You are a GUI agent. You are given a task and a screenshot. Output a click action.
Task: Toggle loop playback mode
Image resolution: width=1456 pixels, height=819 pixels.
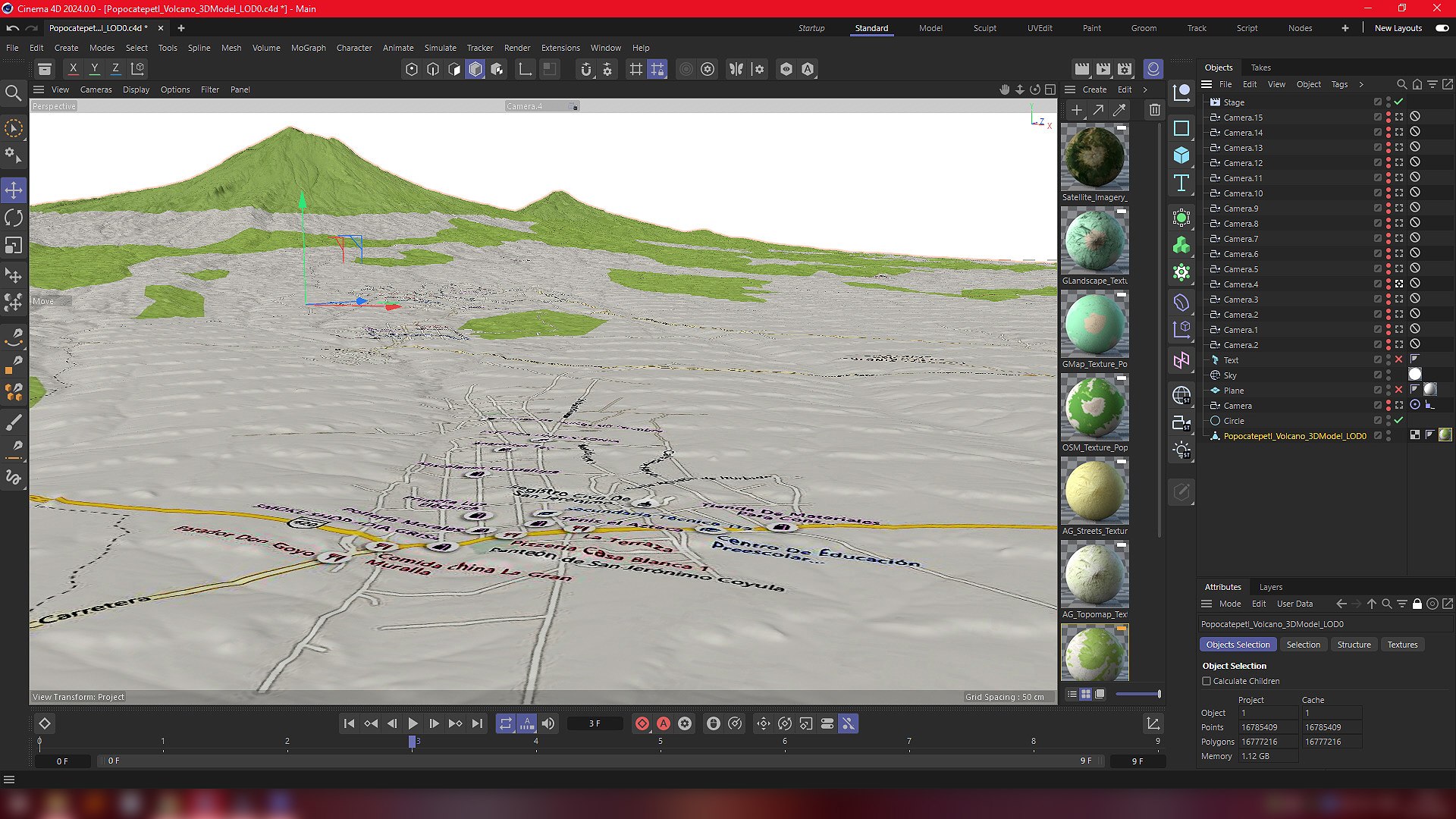[506, 723]
